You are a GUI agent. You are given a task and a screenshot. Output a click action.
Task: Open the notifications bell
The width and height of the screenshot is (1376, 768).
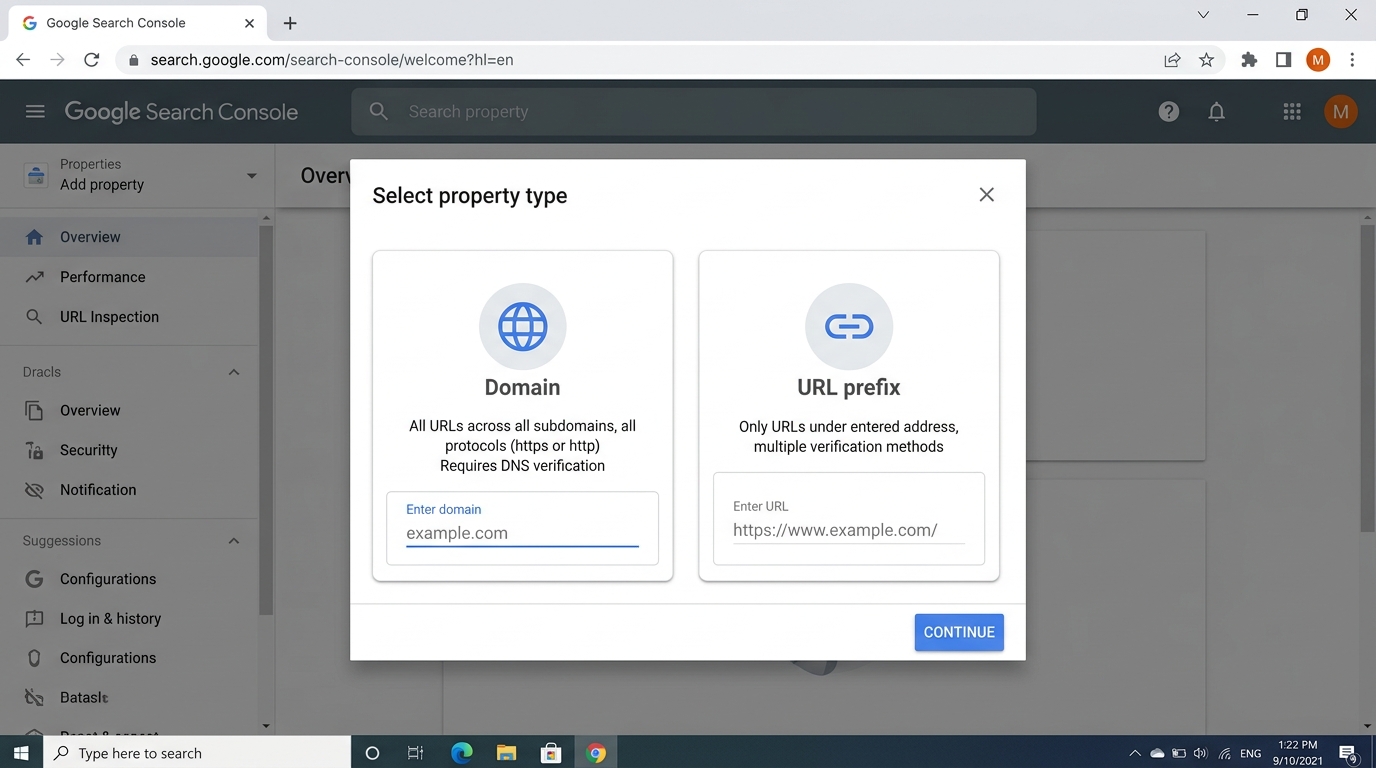[1217, 112]
